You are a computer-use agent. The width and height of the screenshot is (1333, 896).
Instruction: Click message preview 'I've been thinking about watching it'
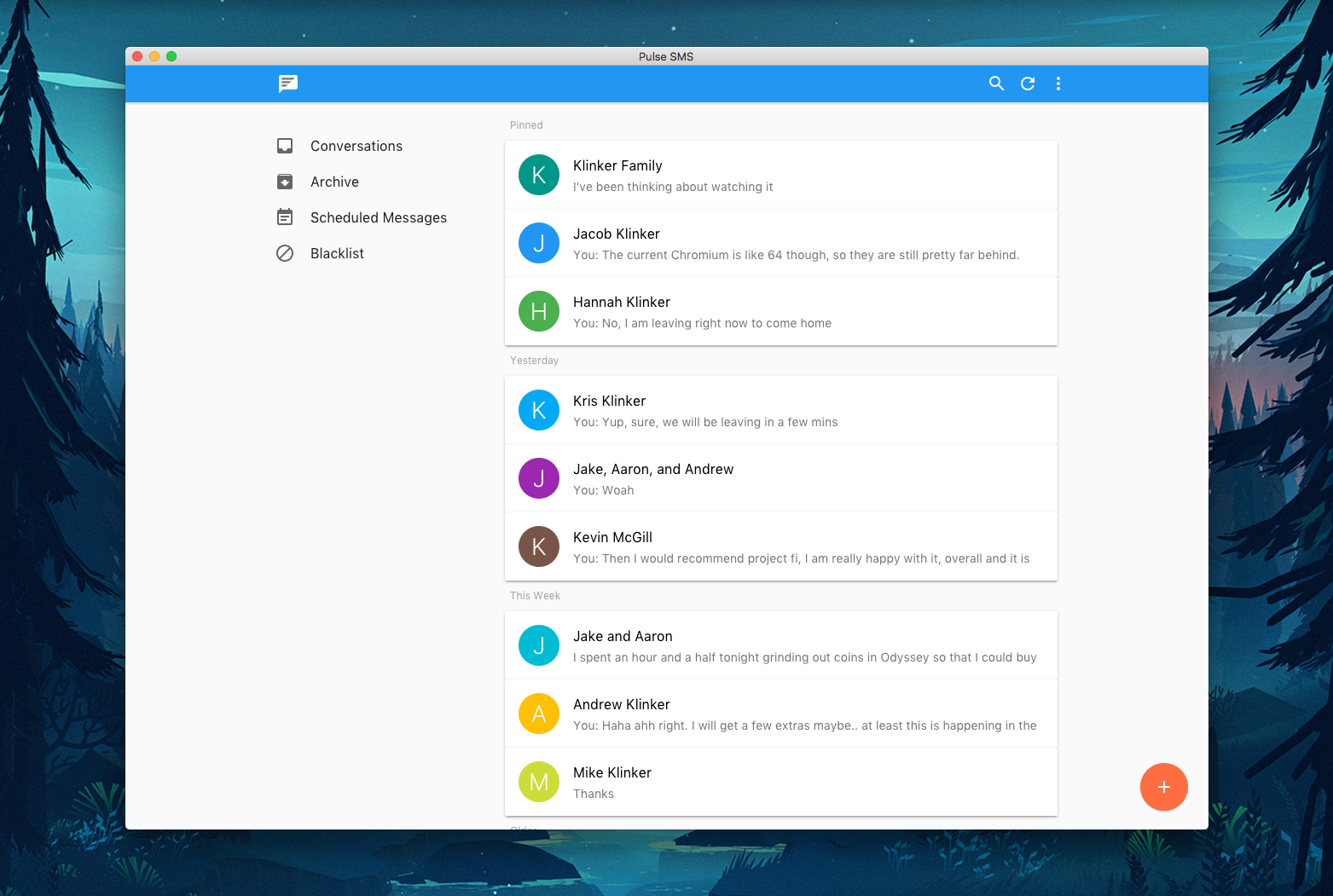pos(673,187)
